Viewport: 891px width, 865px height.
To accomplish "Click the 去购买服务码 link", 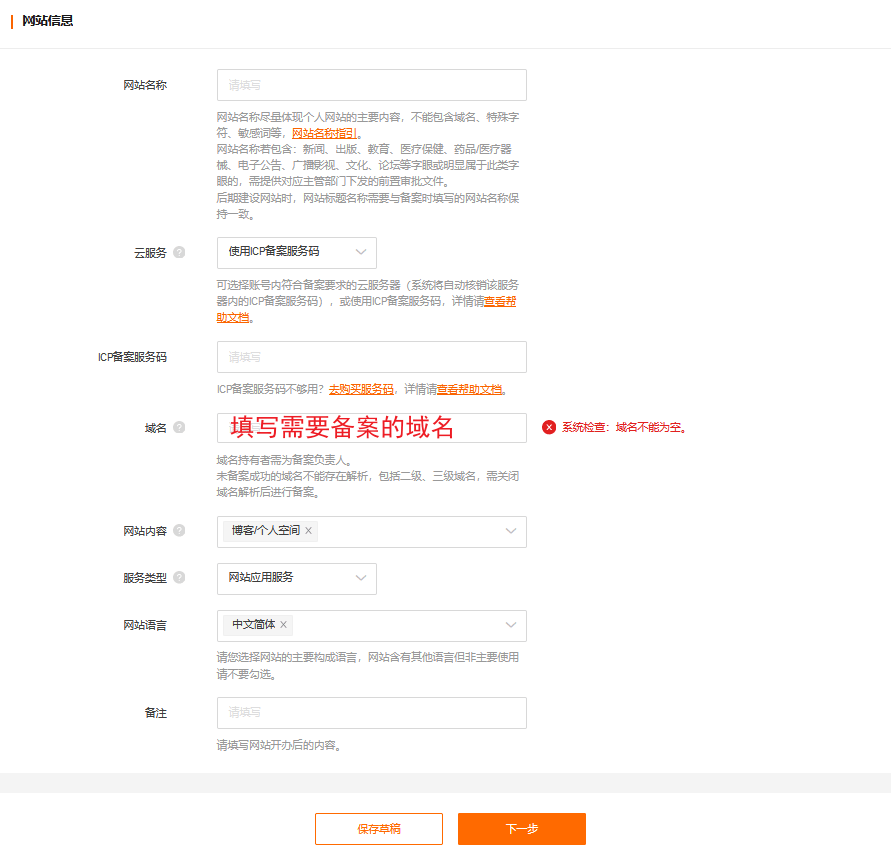I will (361, 390).
